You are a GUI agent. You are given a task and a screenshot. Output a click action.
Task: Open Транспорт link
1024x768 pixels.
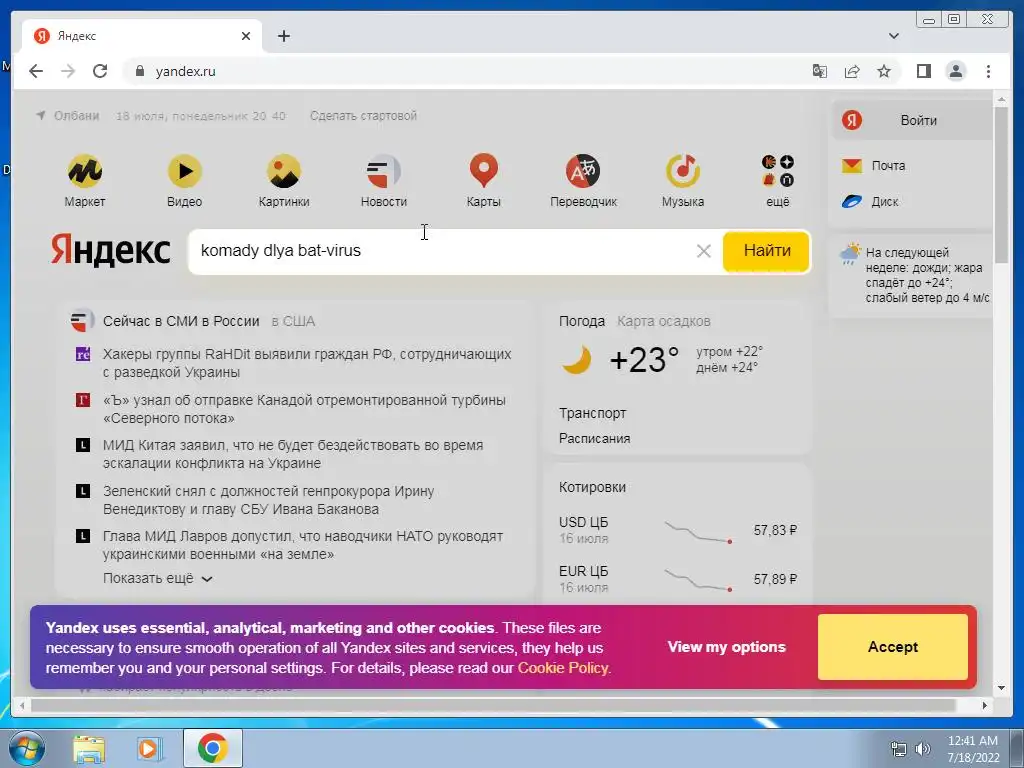pos(592,413)
